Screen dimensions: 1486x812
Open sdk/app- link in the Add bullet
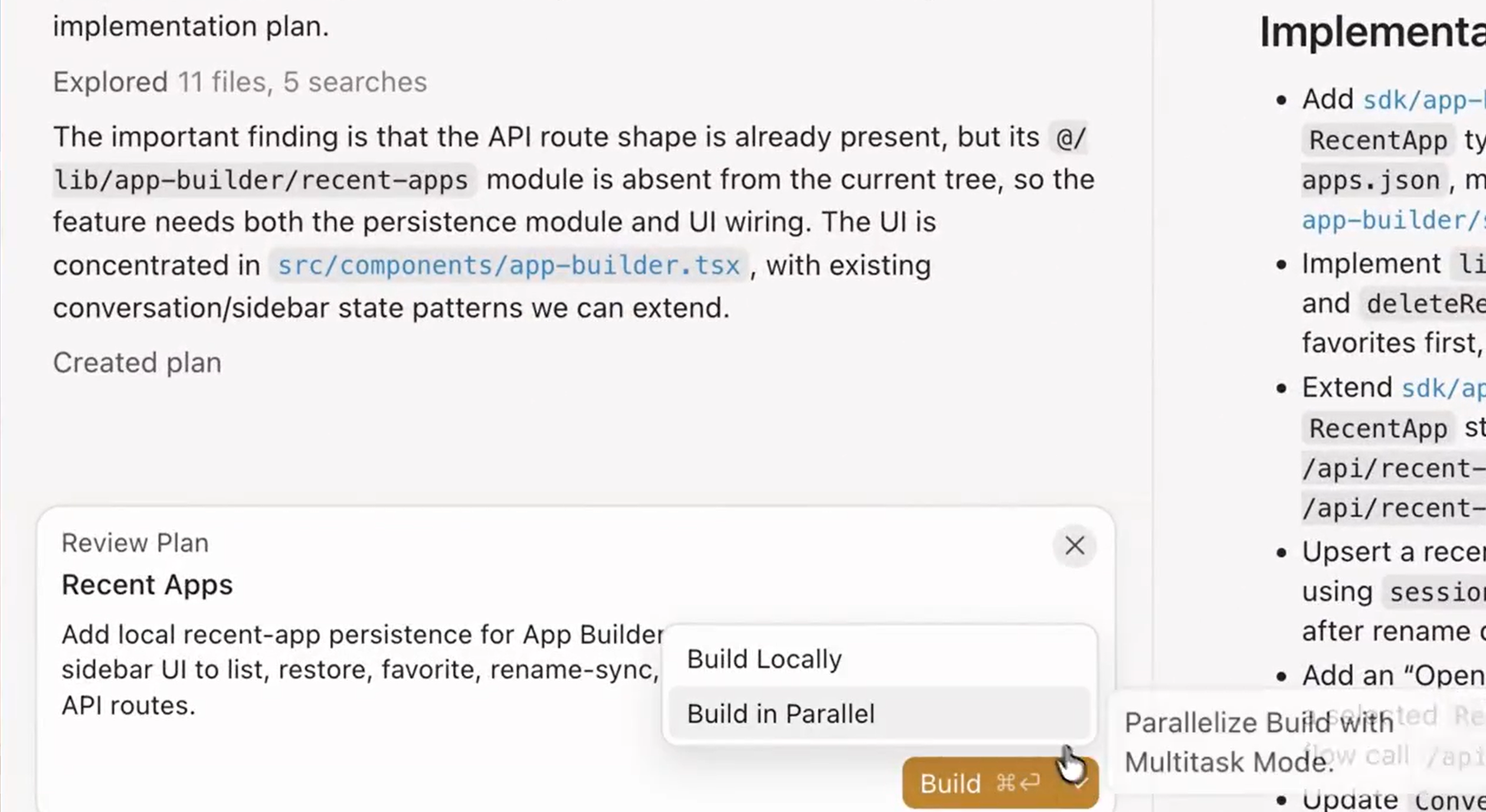[1423, 100]
